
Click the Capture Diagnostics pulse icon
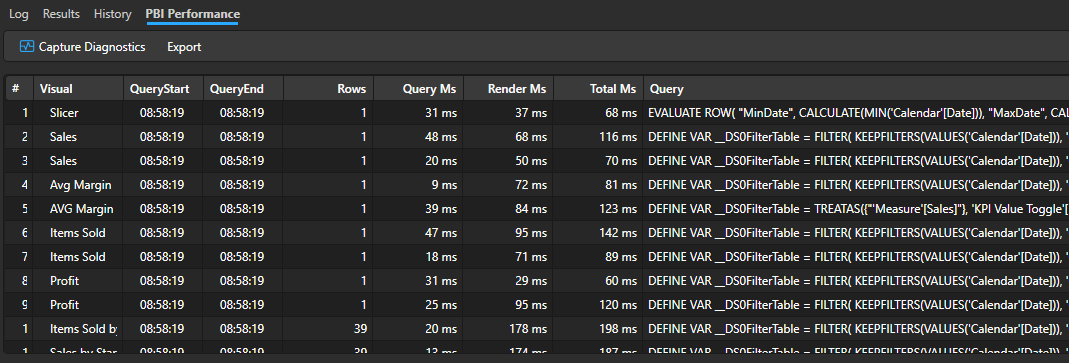[27, 46]
